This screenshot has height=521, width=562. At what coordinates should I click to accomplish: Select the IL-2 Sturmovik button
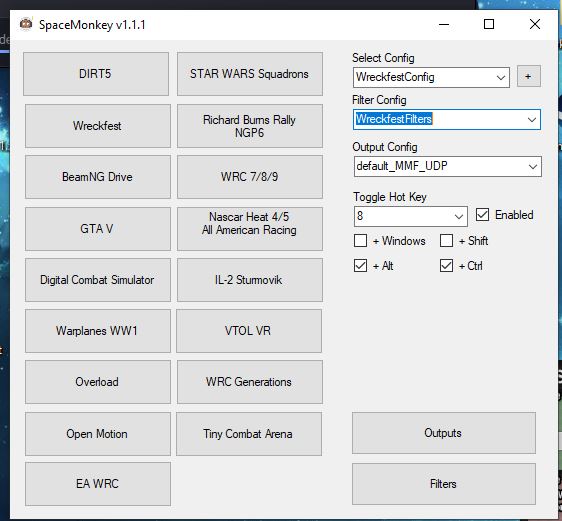[x=249, y=280]
